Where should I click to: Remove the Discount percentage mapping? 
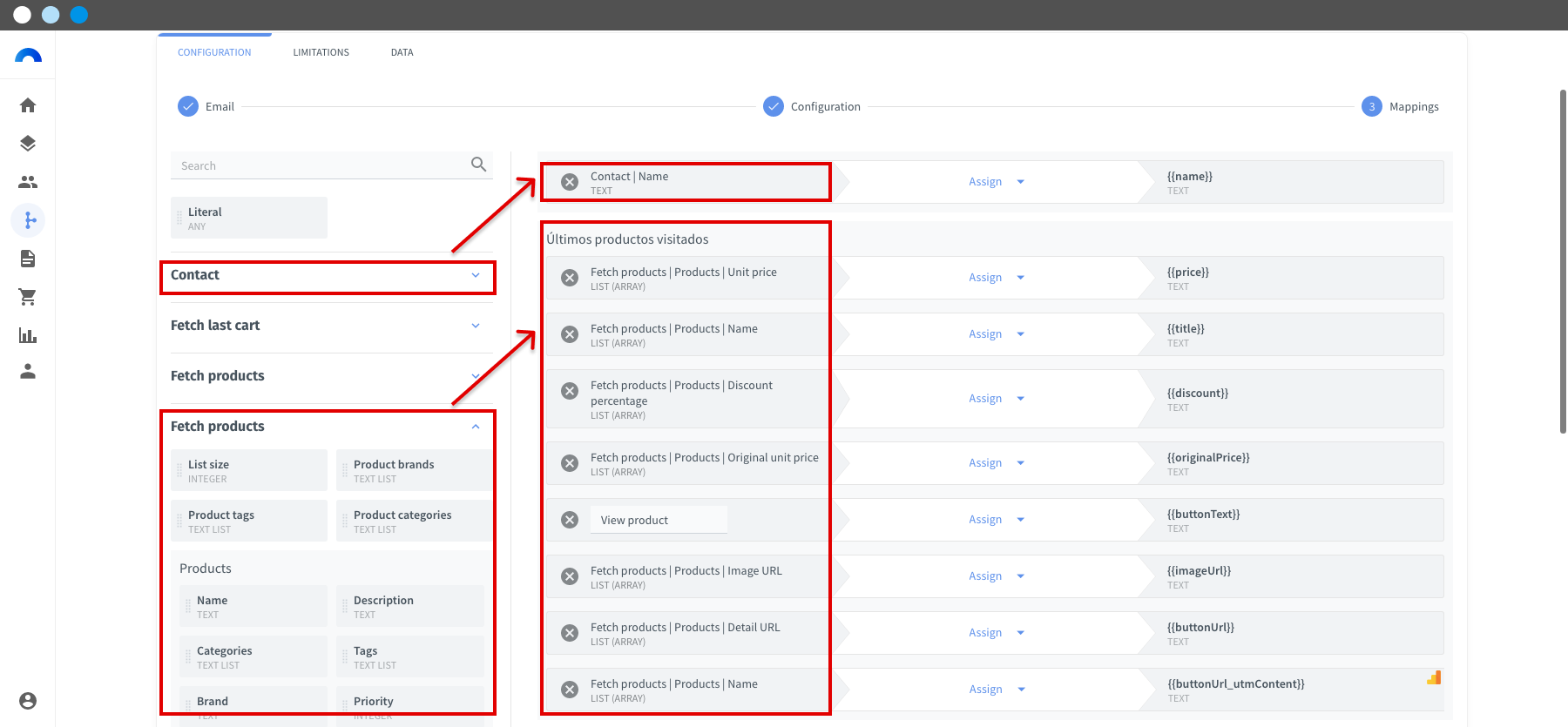pos(570,391)
